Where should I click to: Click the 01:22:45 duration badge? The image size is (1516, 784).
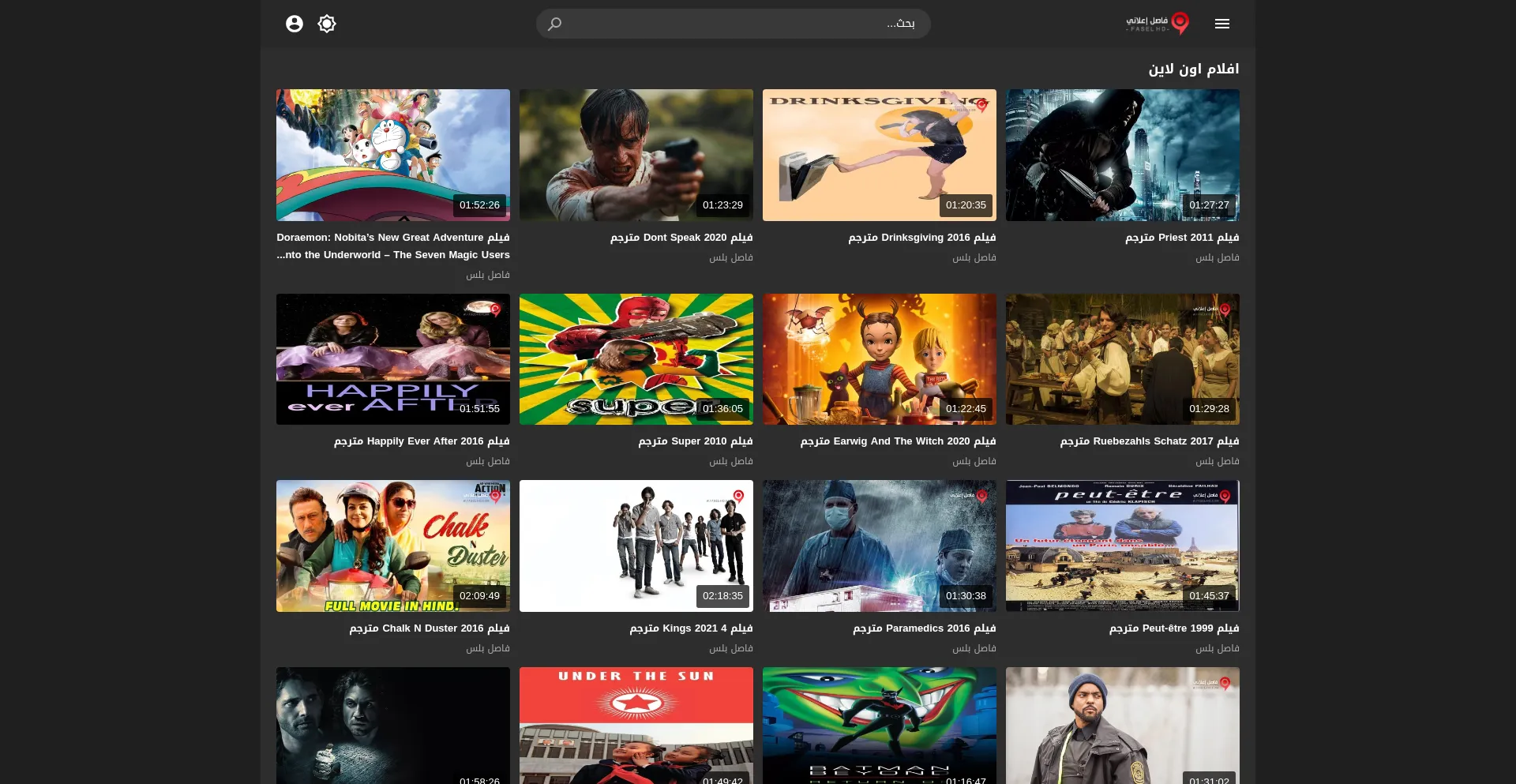coord(966,409)
